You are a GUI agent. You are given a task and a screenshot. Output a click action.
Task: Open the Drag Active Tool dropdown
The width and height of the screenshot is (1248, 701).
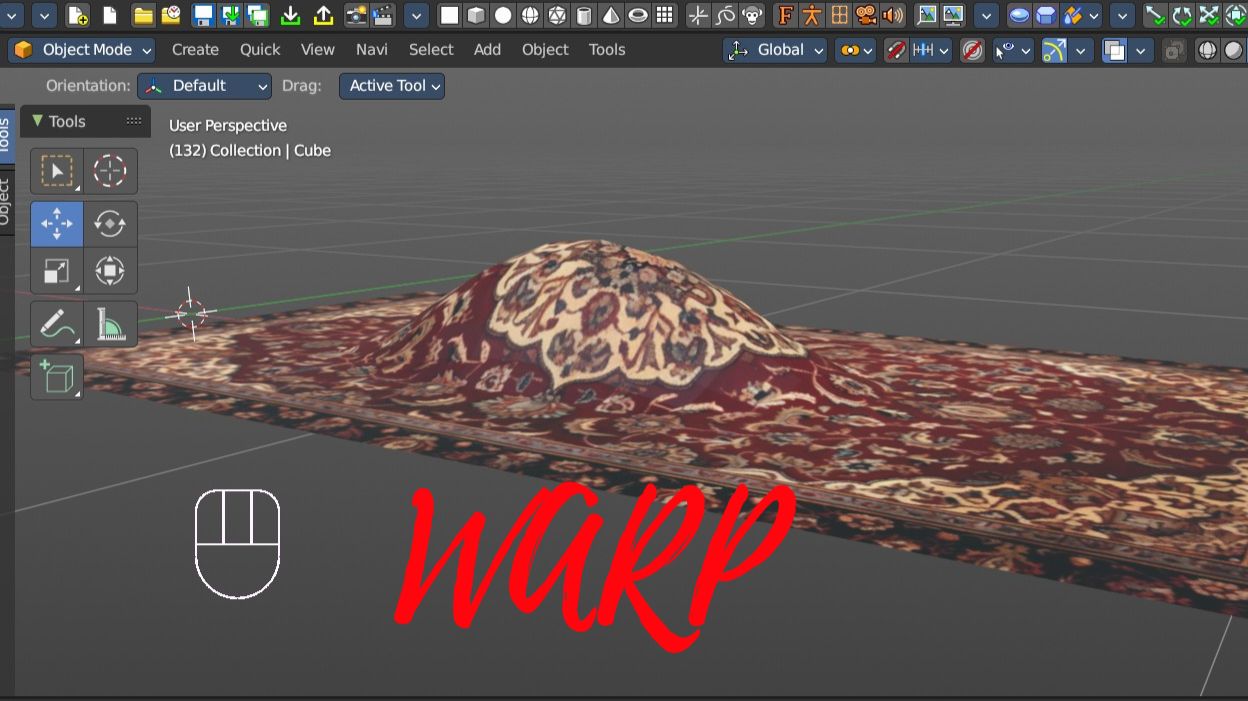pos(392,86)
